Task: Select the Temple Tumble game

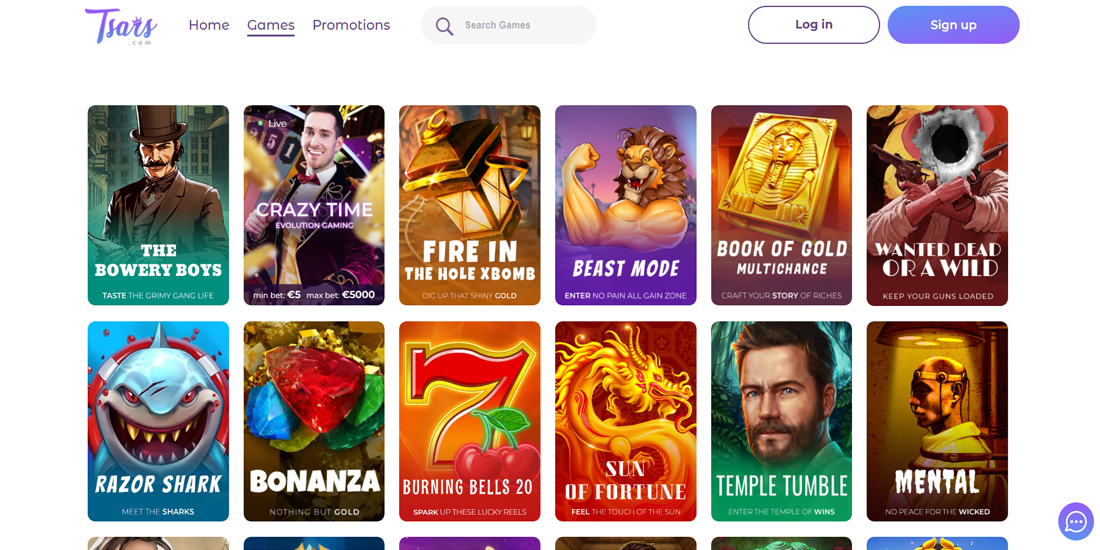Action: [x=781, y=421]
